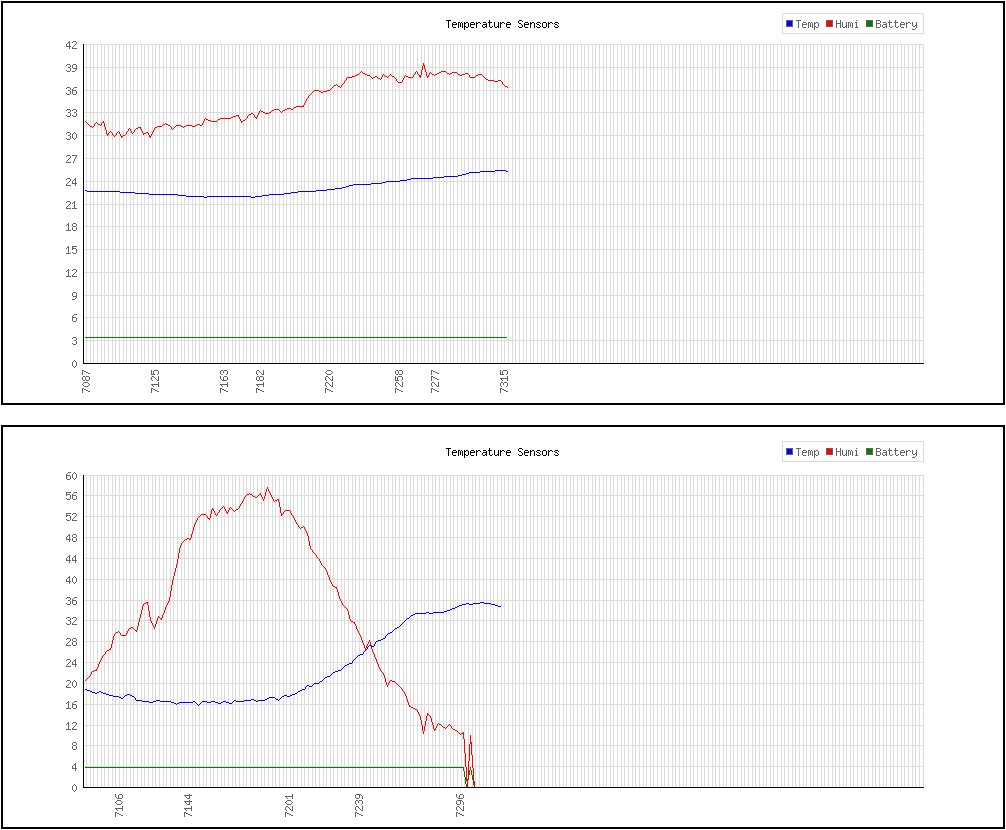Click x-axis label 7239 in bottom chart
The height and width of the screenshot is (830, 1006).
pos(359,805)
